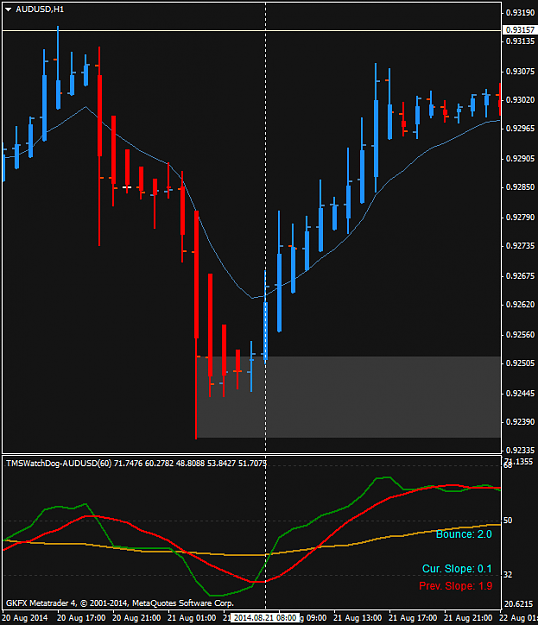Screen dimensions: 538x625
Task: Click the Prev. Slope: 1.9 readout
Action: [456, 586]
